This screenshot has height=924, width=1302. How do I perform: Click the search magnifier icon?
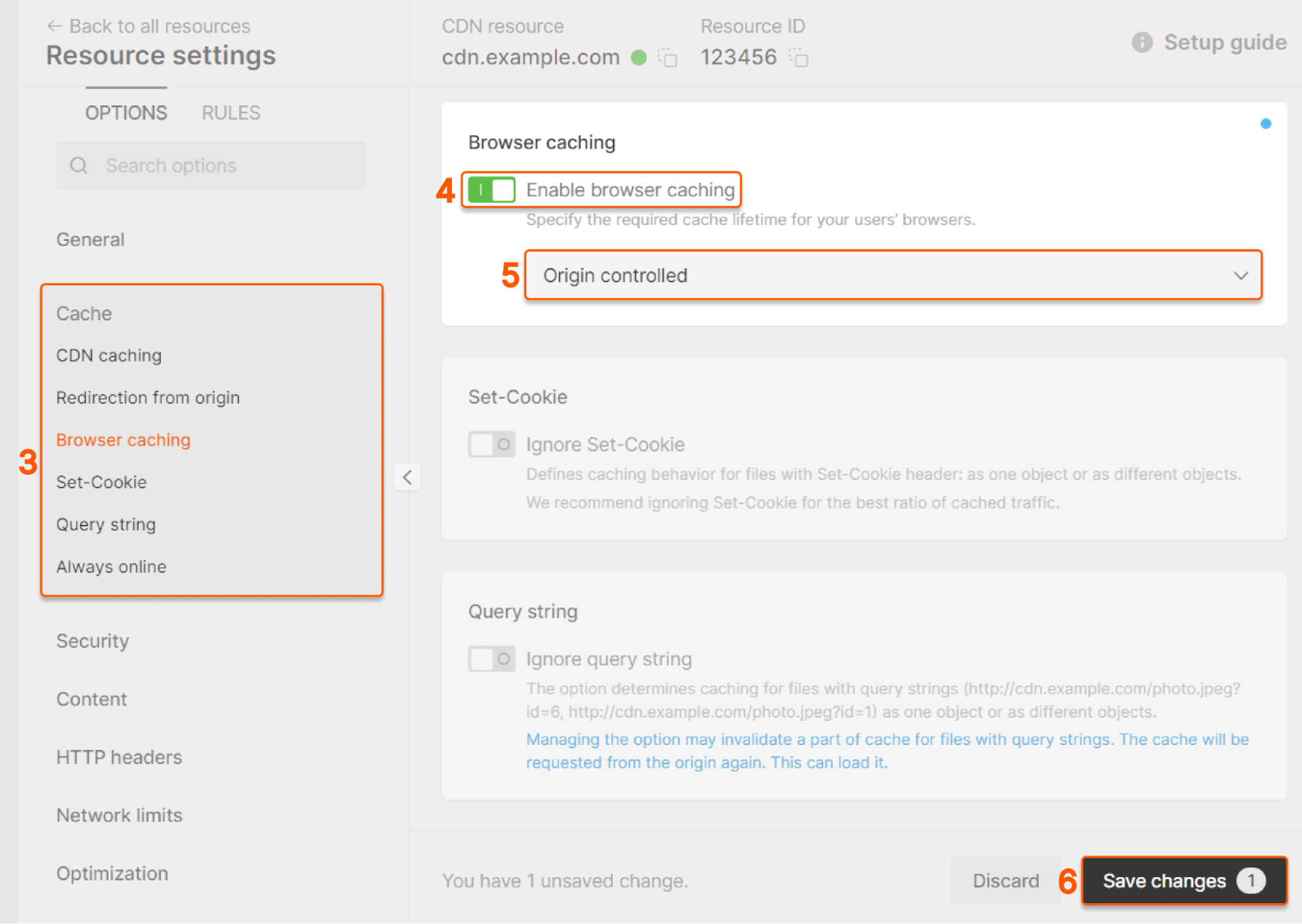[79, 165]
